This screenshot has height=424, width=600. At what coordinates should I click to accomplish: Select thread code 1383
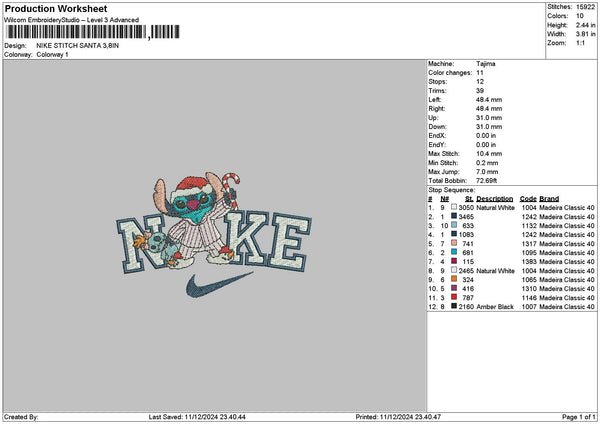tap(529, 262)
